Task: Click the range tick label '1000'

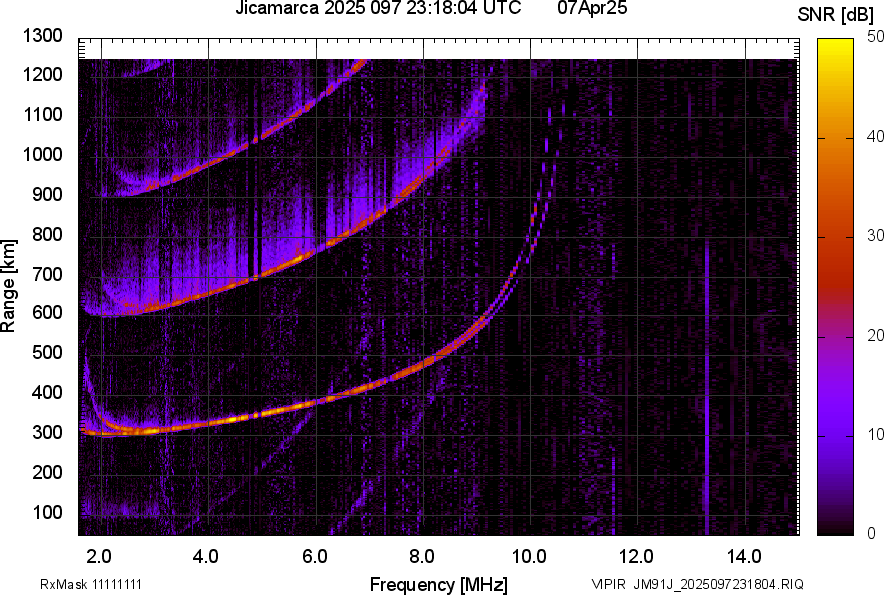Action: point(42,155)
